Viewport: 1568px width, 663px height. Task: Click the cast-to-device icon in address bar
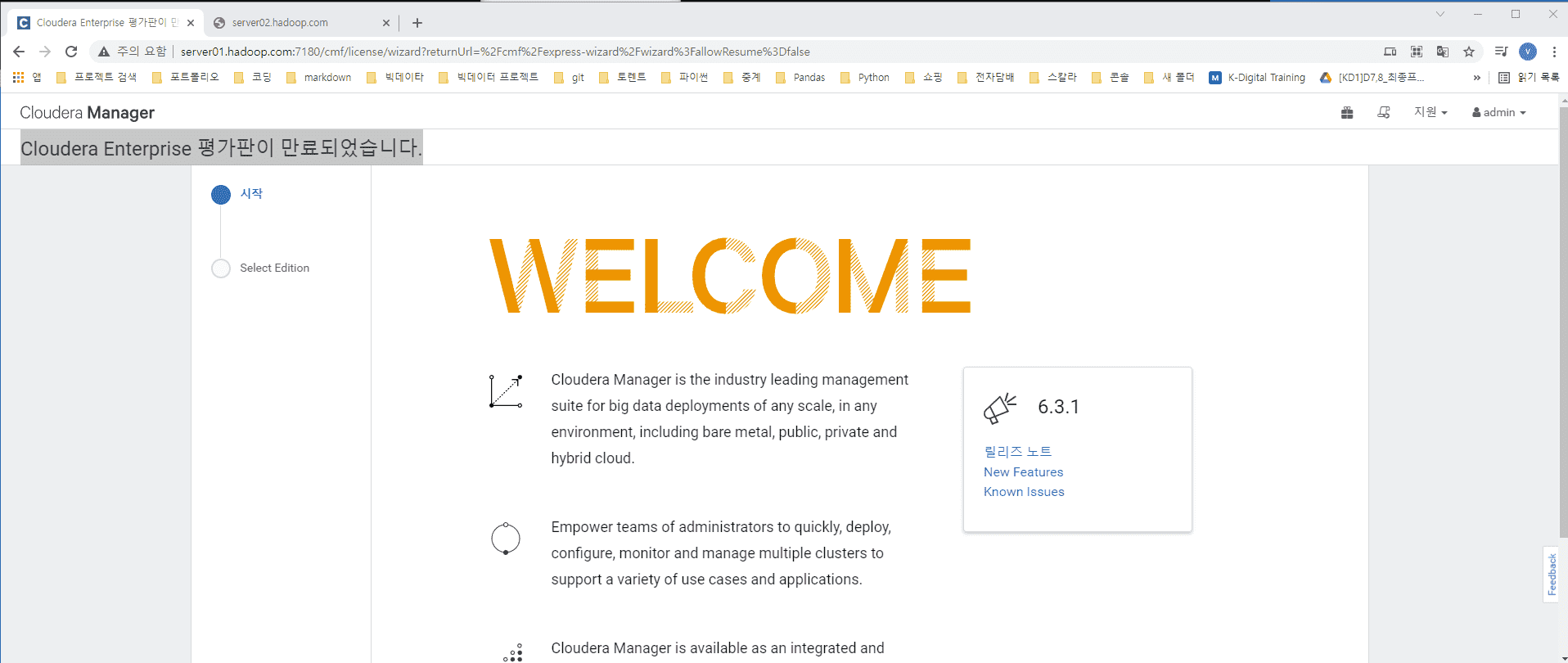point(1390,52)
